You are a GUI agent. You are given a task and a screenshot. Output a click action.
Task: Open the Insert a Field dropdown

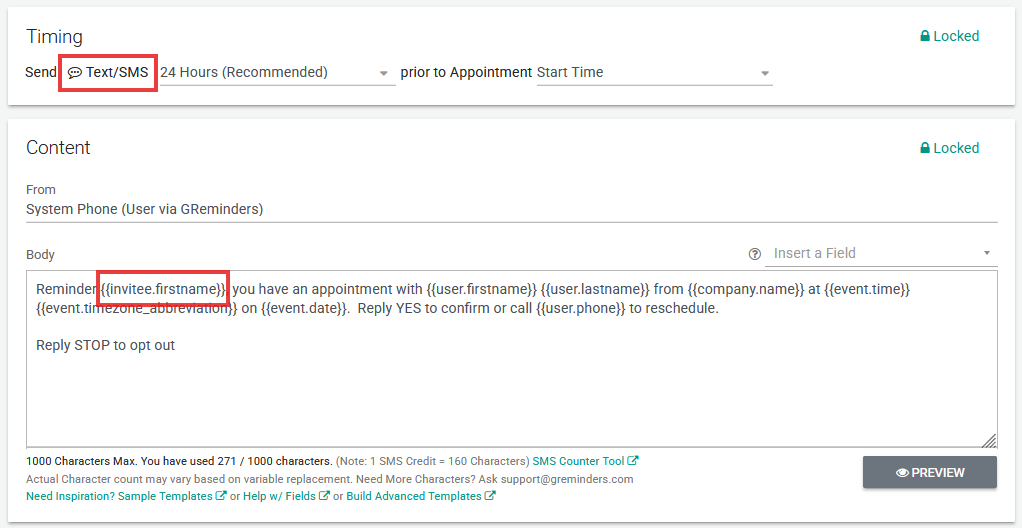click(x=883, y=254)
